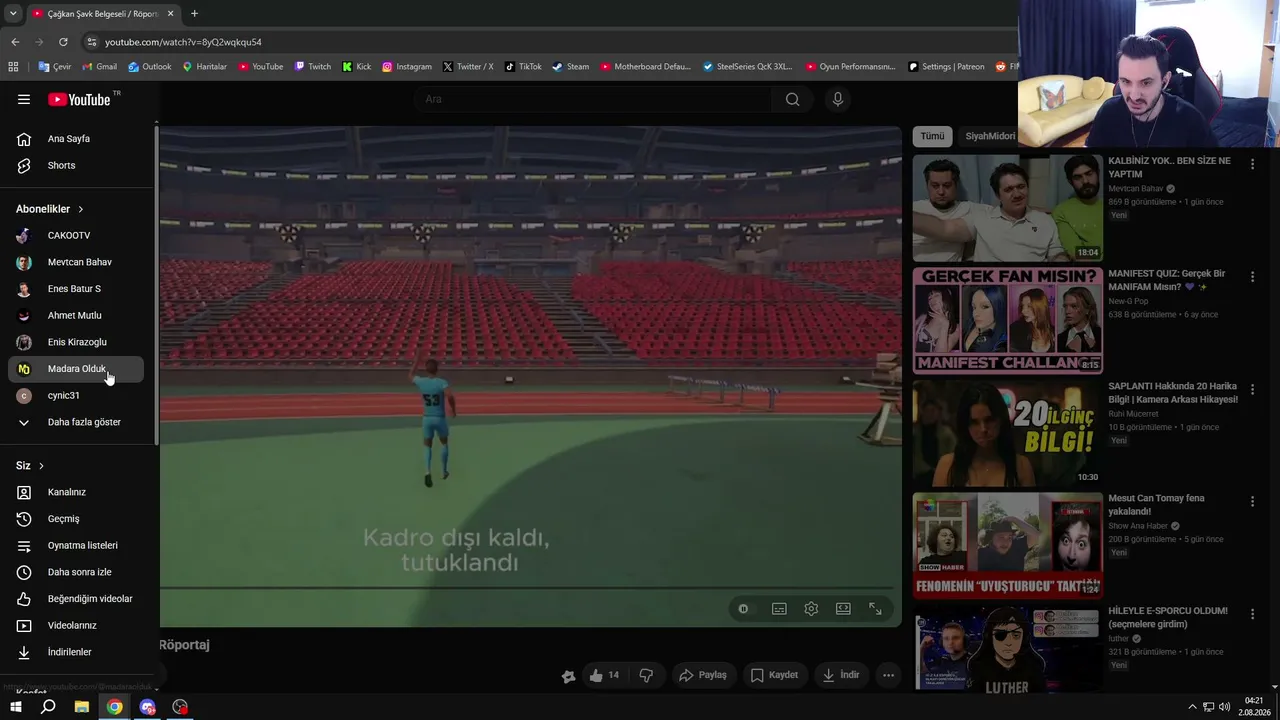The width and height of the screenshot is (1280, 720).
Task: Switch to the Çağkan Şavk Belgeseli tab
Action: tap(104, 14)
